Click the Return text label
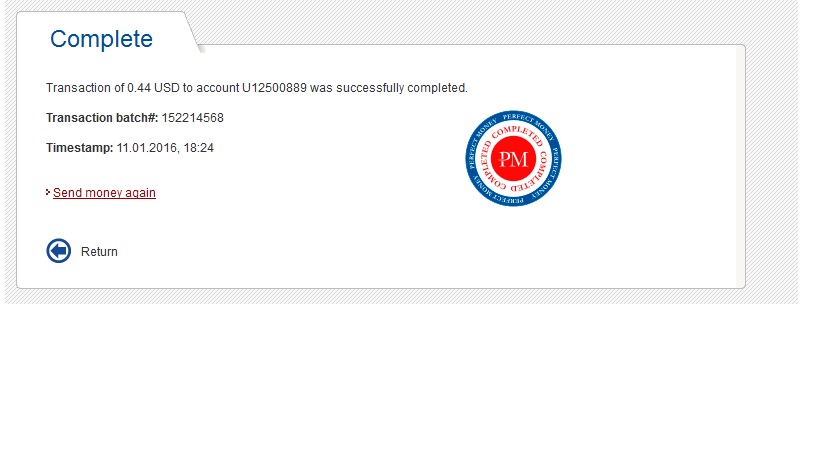 point(99,252)
